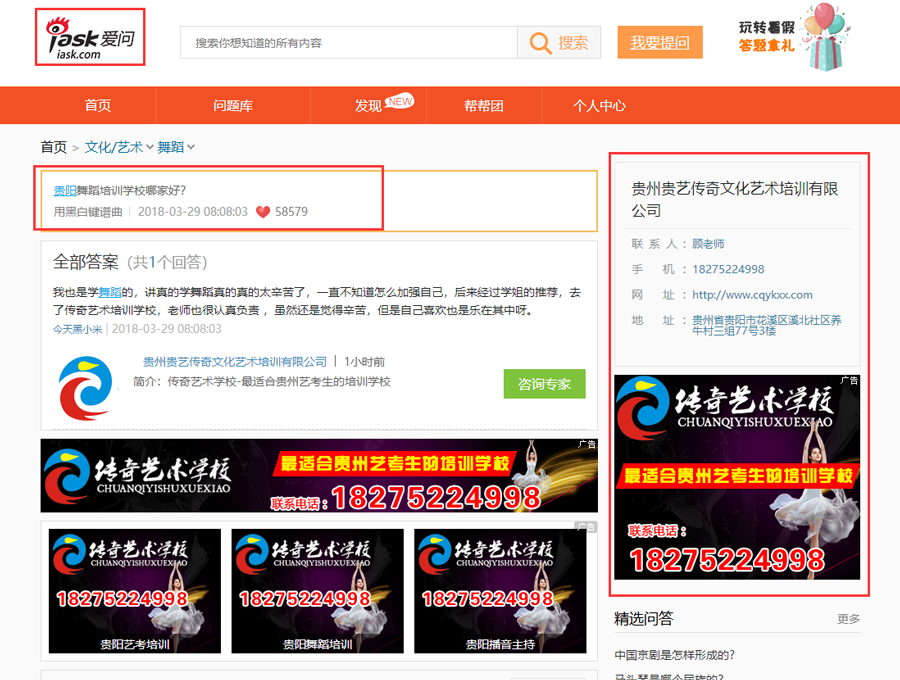Viewport: 900px width, 680px height.
Task: Open the 贵阳播音主持 ad thumbnail
Action: tap(501, 591)
